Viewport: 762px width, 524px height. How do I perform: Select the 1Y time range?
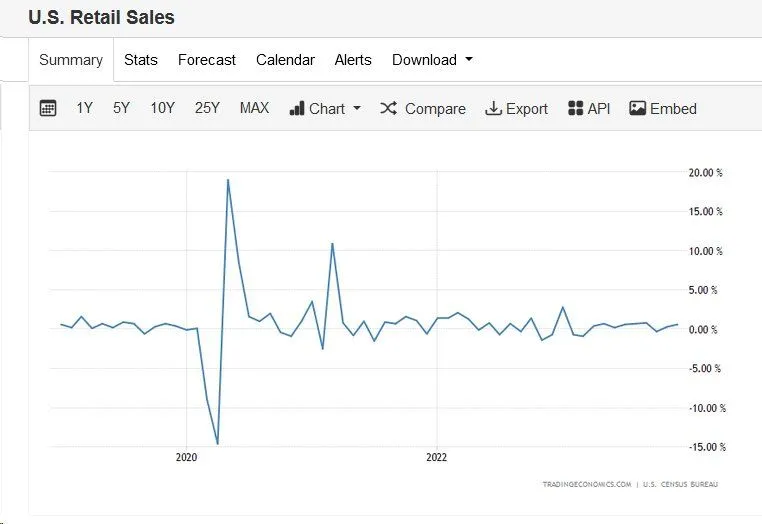pyautogui.click(x=84, y=108)
